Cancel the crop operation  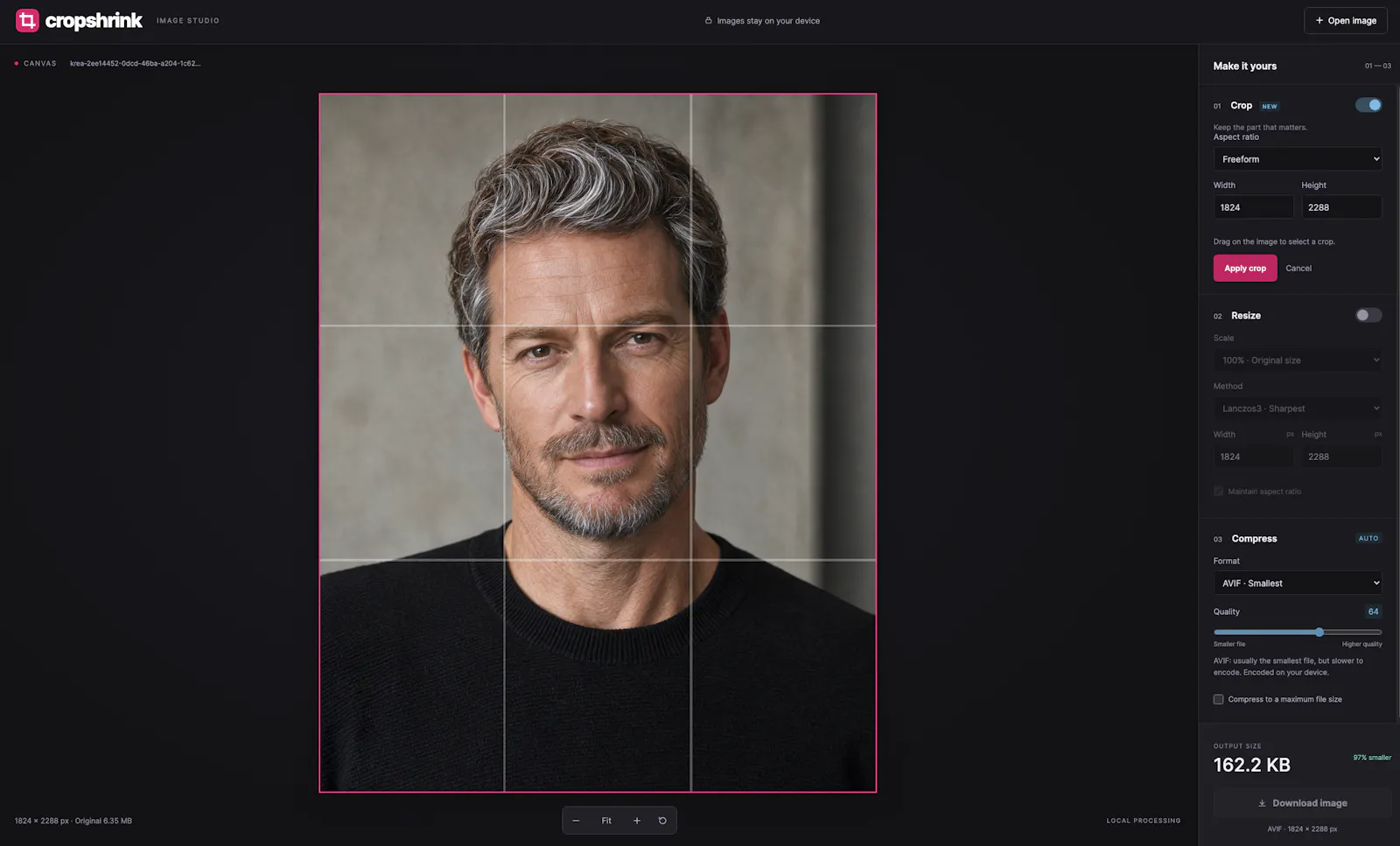click(1298, 268)
